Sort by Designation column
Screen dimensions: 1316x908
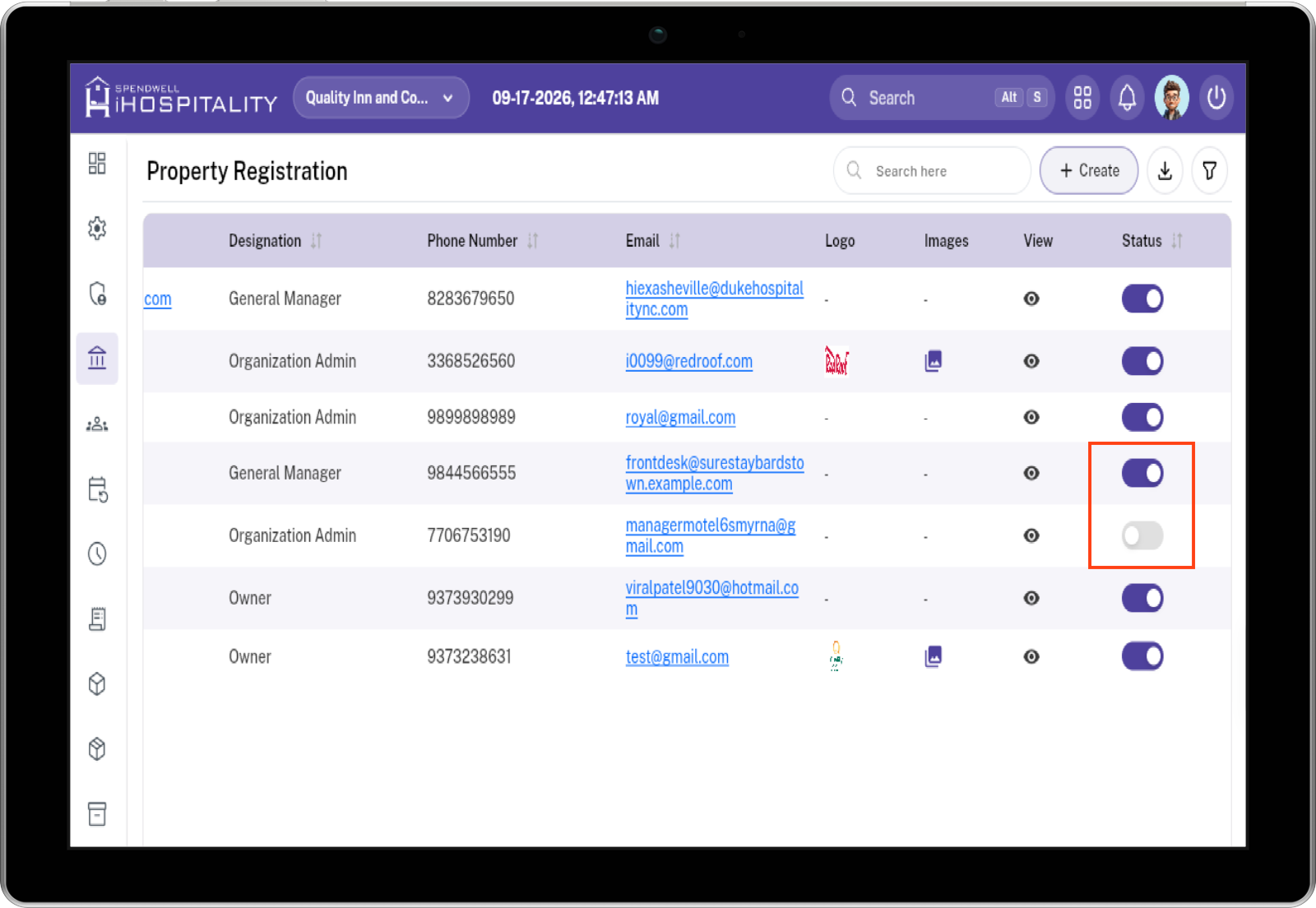click(x=317, y=241)
